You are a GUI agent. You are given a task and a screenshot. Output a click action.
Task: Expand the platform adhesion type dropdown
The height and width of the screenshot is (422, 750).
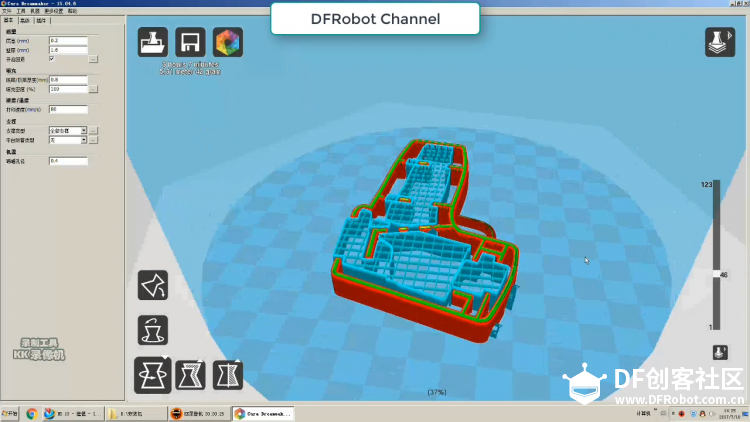(x=84, y=140)
